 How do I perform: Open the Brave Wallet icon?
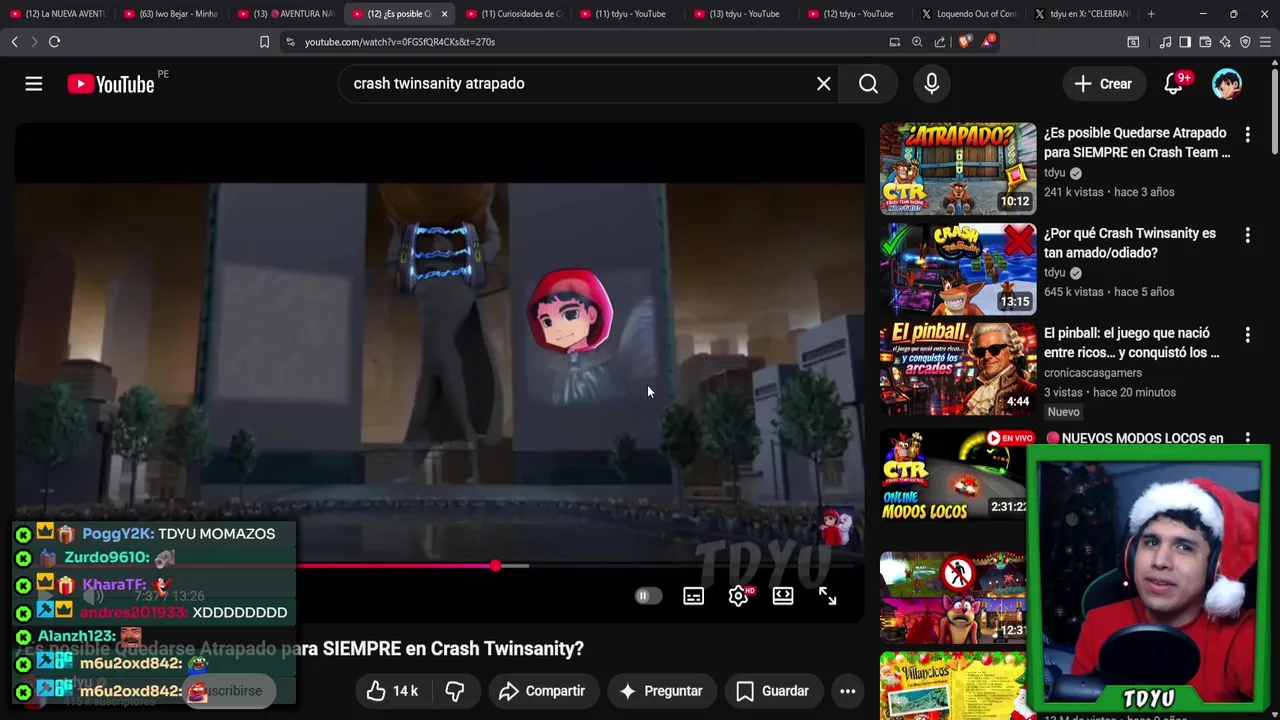tap(1205, 42)
